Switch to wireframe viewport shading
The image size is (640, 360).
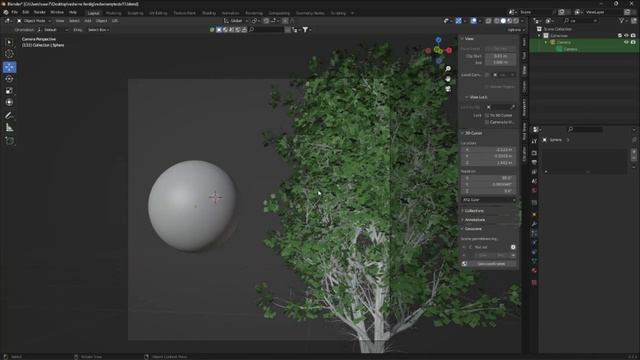496,20
